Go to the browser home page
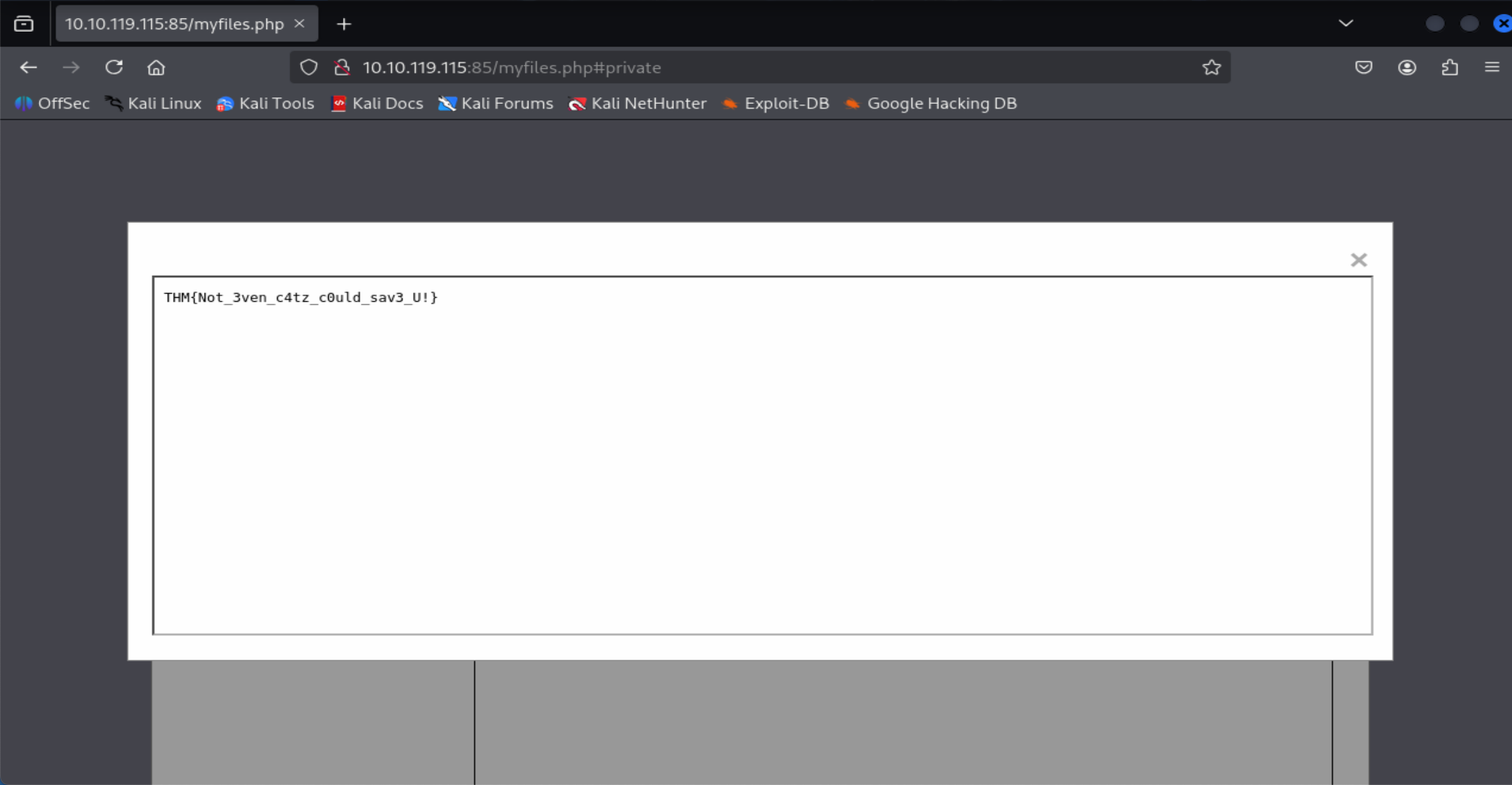 [x=156, y=68]
